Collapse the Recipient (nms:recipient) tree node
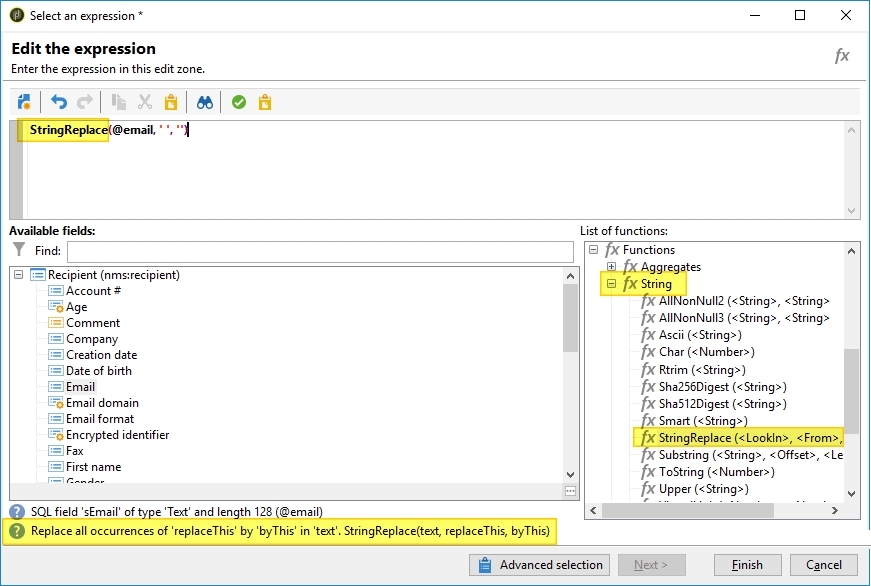 [18, 275]
